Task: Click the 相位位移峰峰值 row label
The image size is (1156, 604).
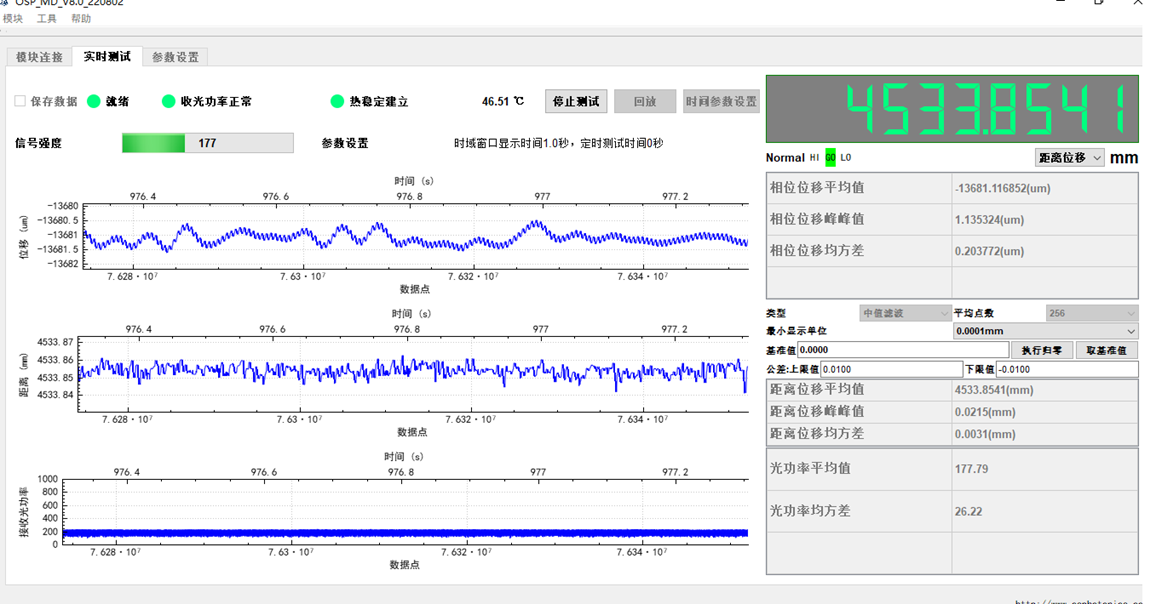Action: pyautogui.click(x=817, y=219)
